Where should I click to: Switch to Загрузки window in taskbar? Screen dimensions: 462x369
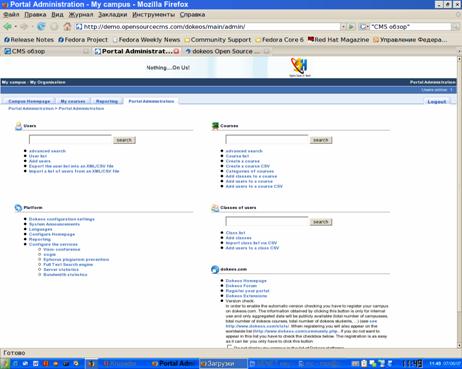[223, 364]
